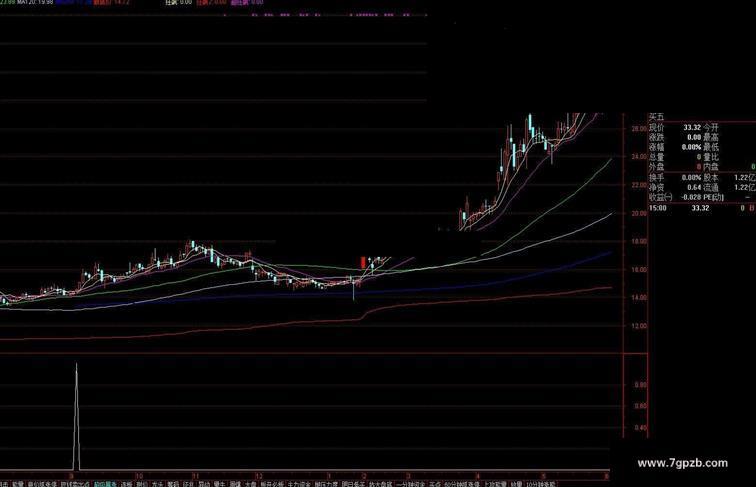Click the 15:00 trade record row
The width and height of the screenshot is (756, 487).
(702, 208)
